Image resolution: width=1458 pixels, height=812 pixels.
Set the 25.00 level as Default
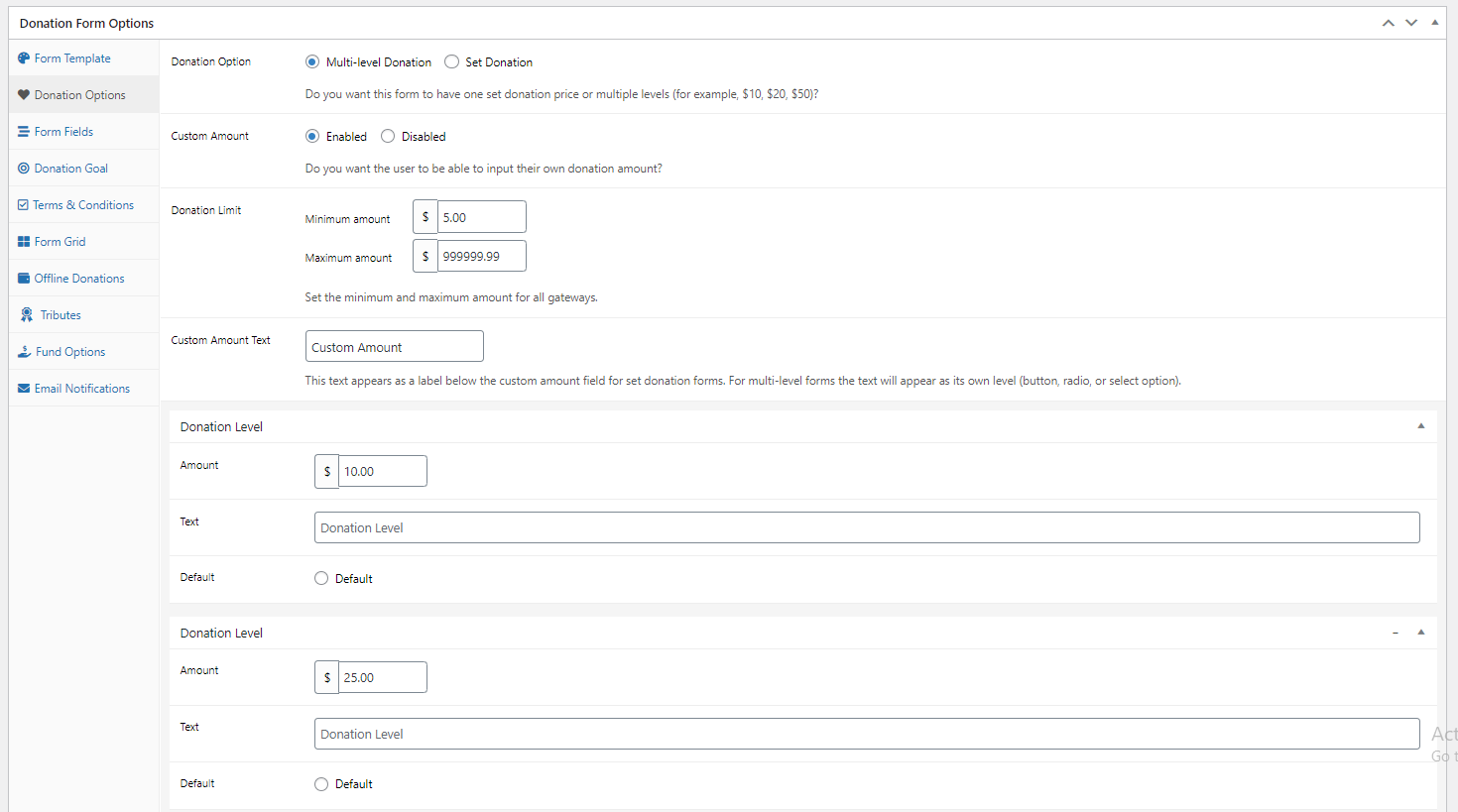click(321, 784)
